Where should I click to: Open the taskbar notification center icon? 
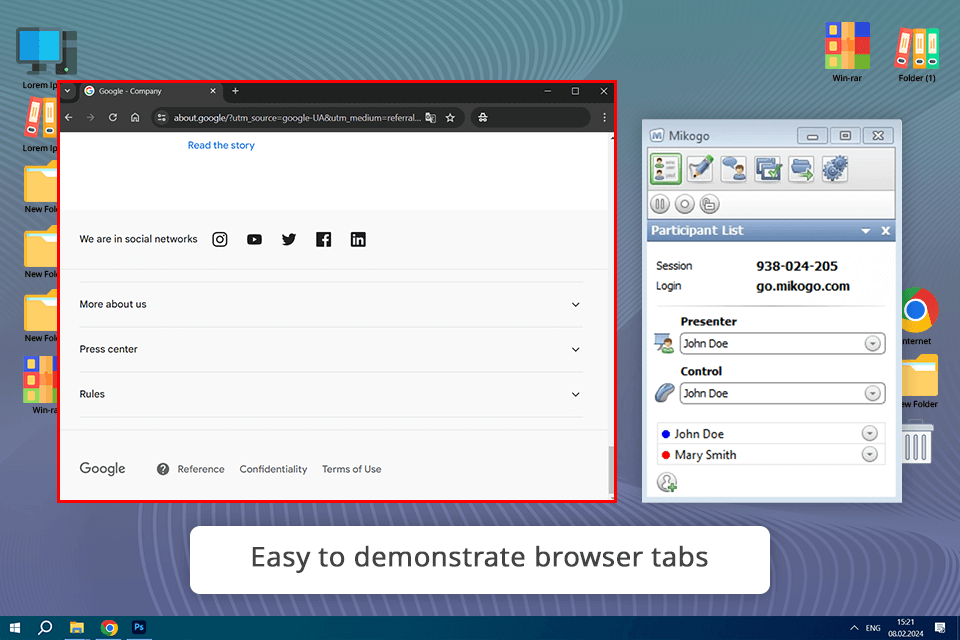point(940,628)
